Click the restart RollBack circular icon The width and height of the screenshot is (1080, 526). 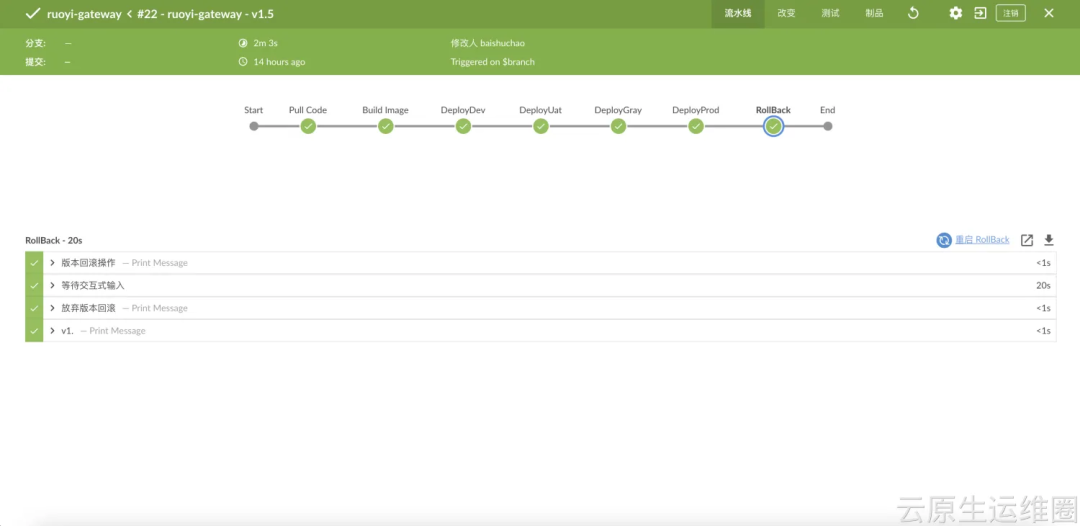pyautogui.click(x=944, y=240)
